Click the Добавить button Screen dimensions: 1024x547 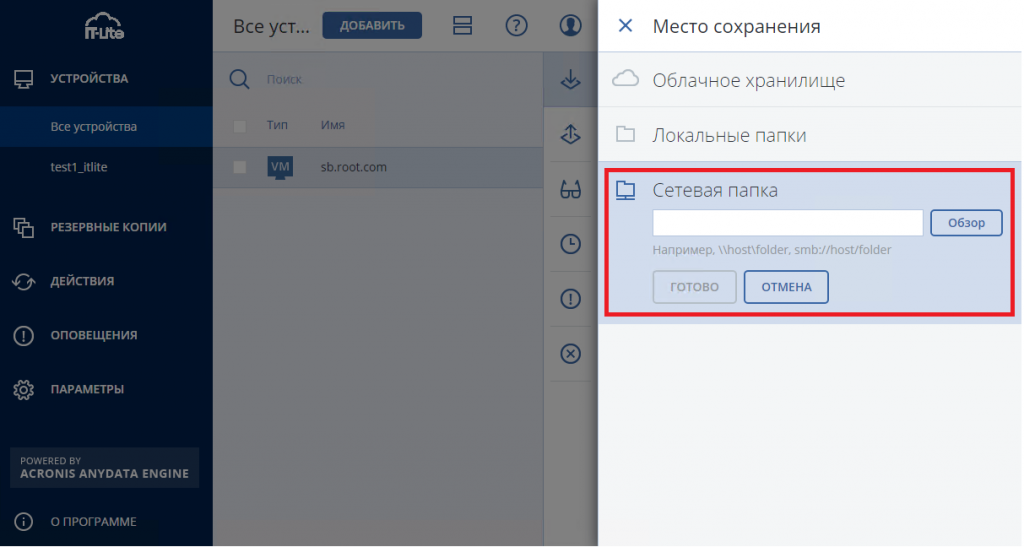coord(372,25)
